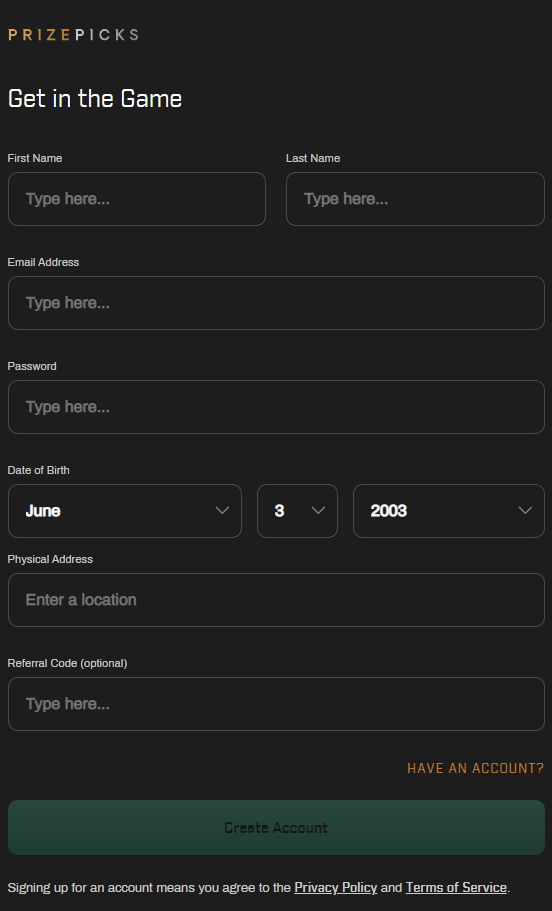Viewport: 552px width, 911px height.
Task: Open the Terms of Service link
Action: point(456,887)
